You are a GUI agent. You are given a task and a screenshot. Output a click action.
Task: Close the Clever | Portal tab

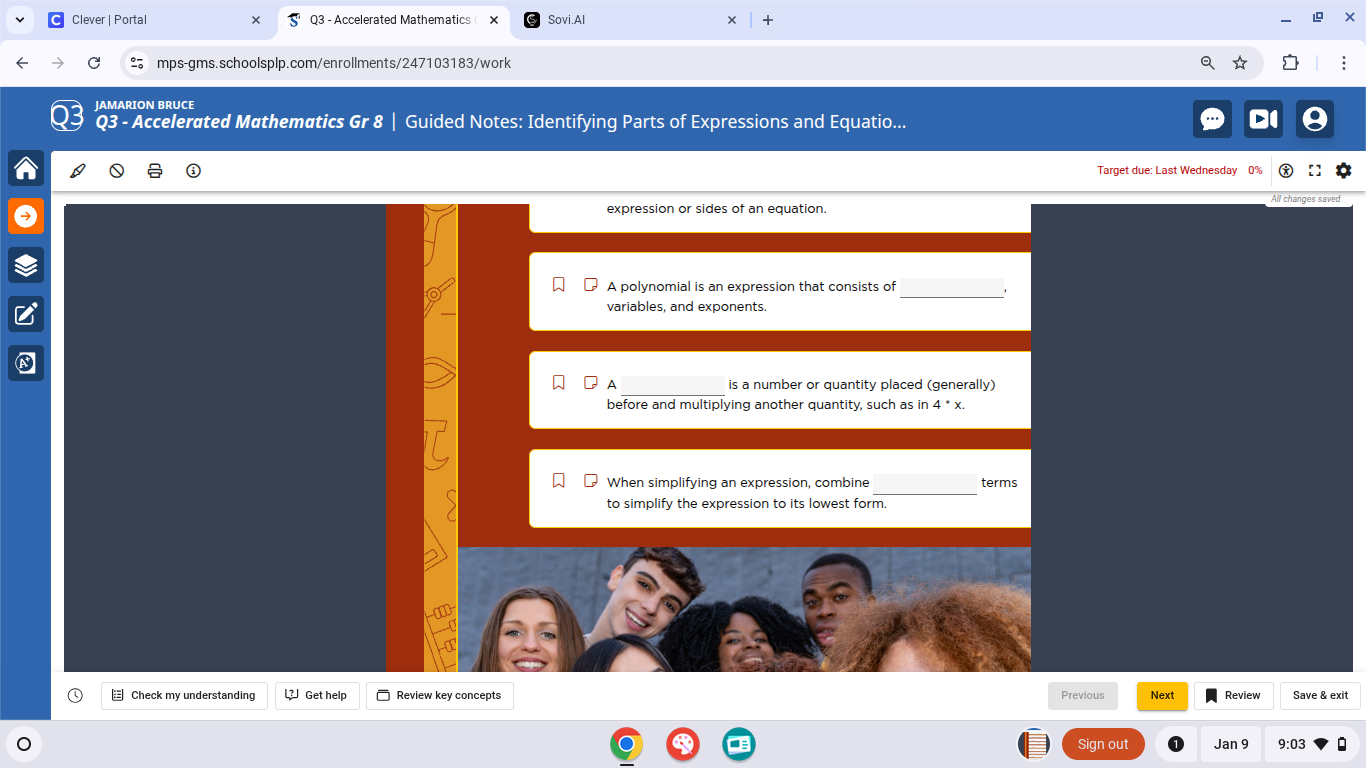256,20
